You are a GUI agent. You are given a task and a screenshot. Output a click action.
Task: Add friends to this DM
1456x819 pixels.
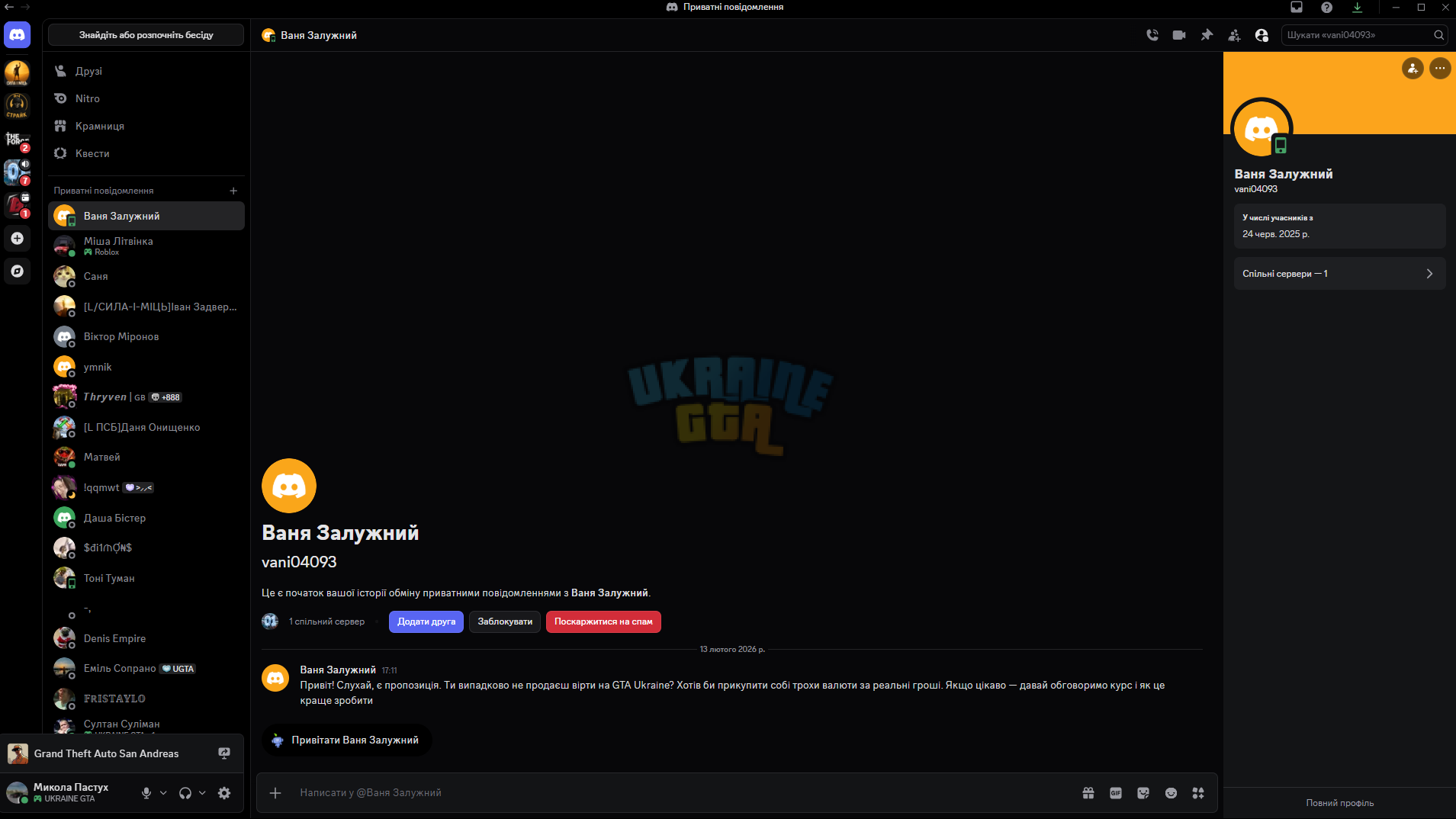click(x=1234, y=35)
